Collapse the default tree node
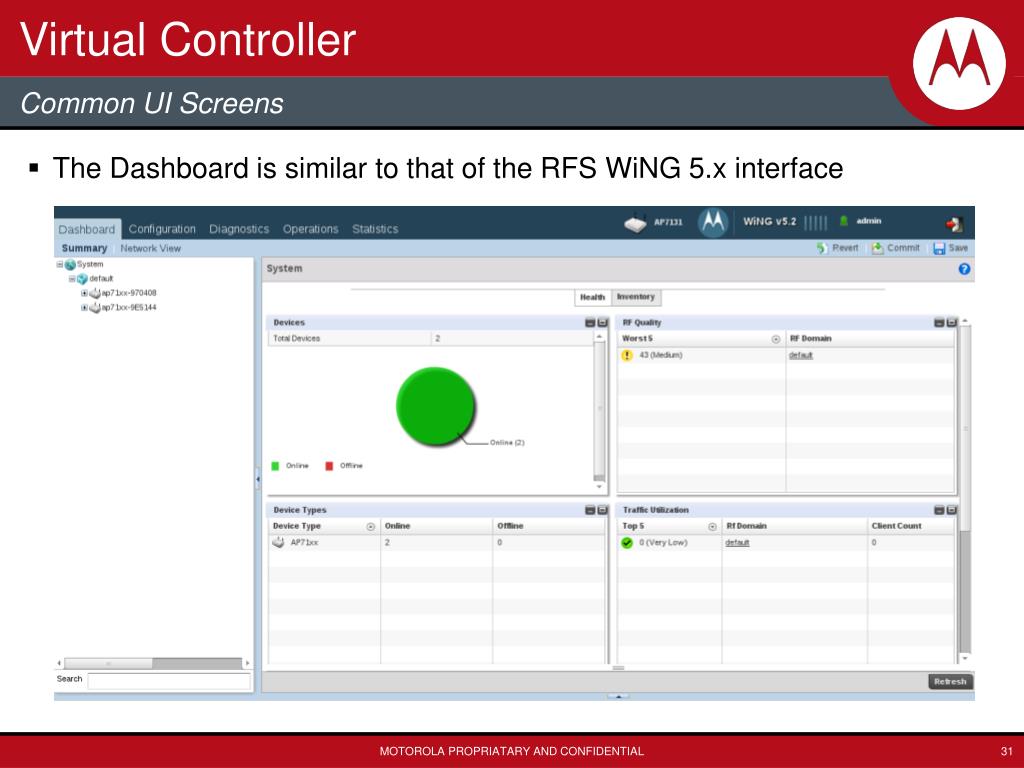The height and width of the screenshot is (768, 1024). pyautogui.click(x=72, y=279)
